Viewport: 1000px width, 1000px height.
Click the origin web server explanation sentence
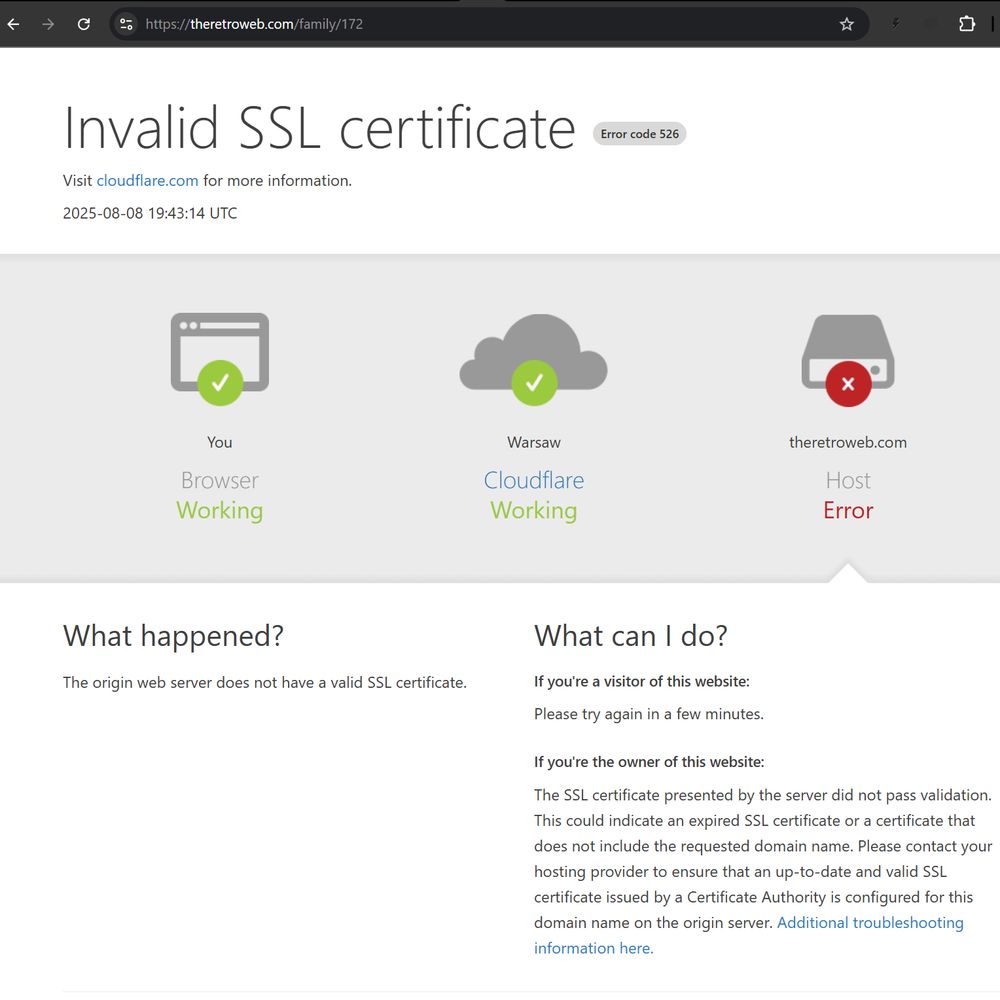265,682
